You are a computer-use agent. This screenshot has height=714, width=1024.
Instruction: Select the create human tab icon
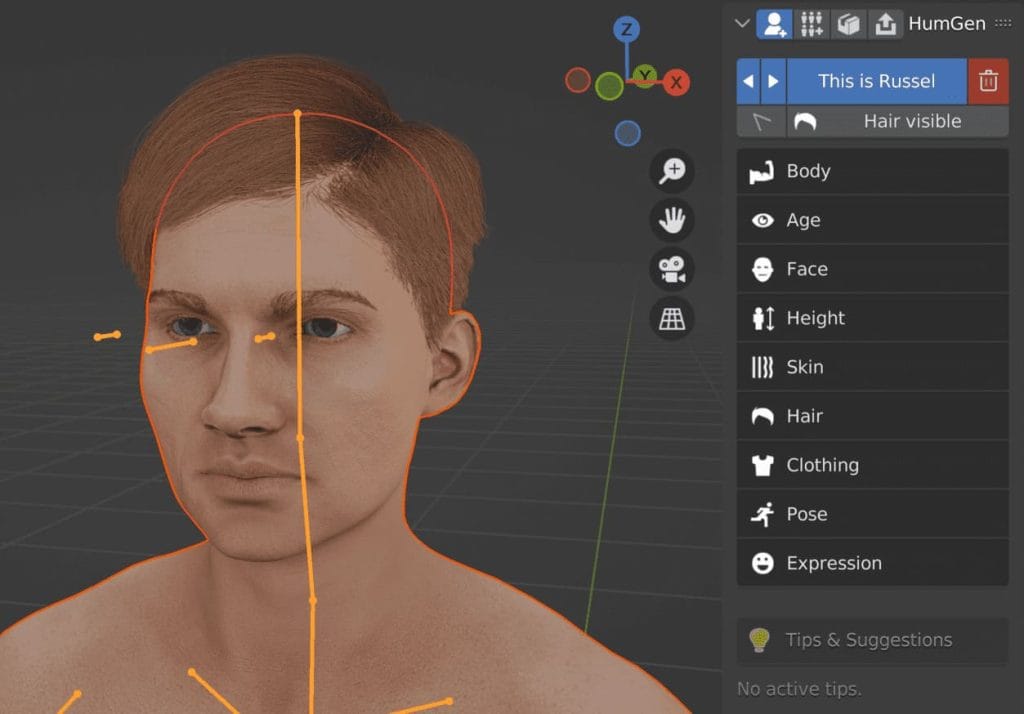coord(773,24)
